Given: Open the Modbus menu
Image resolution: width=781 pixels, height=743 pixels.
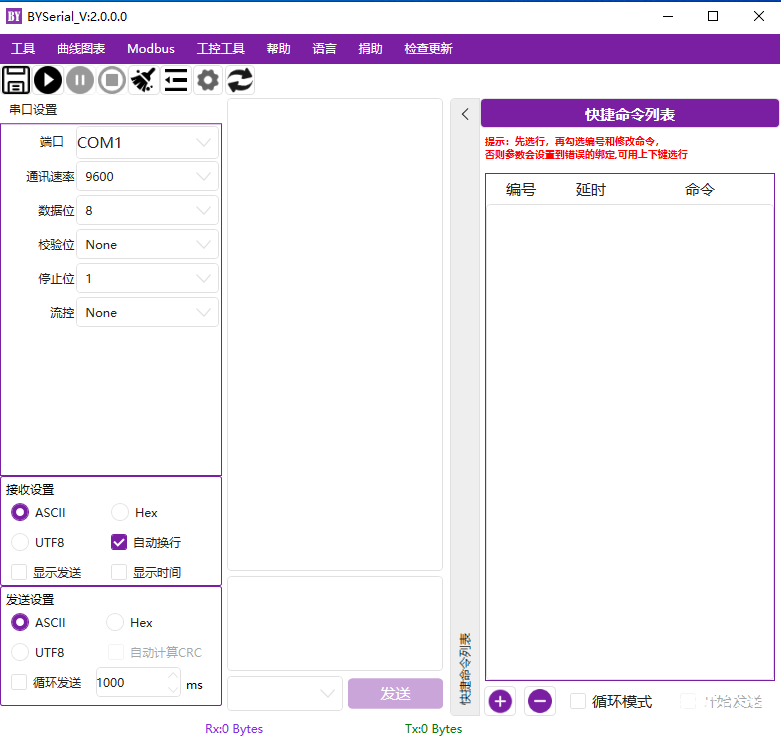Looking at the screenshot, I should 150,49.
